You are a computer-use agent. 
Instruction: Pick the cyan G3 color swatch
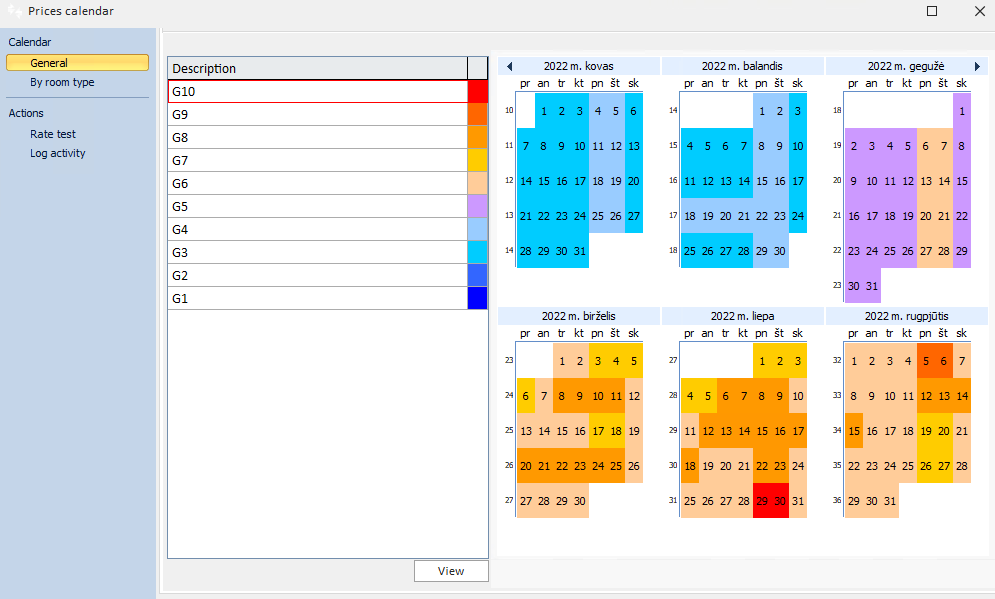coord(477,252)
